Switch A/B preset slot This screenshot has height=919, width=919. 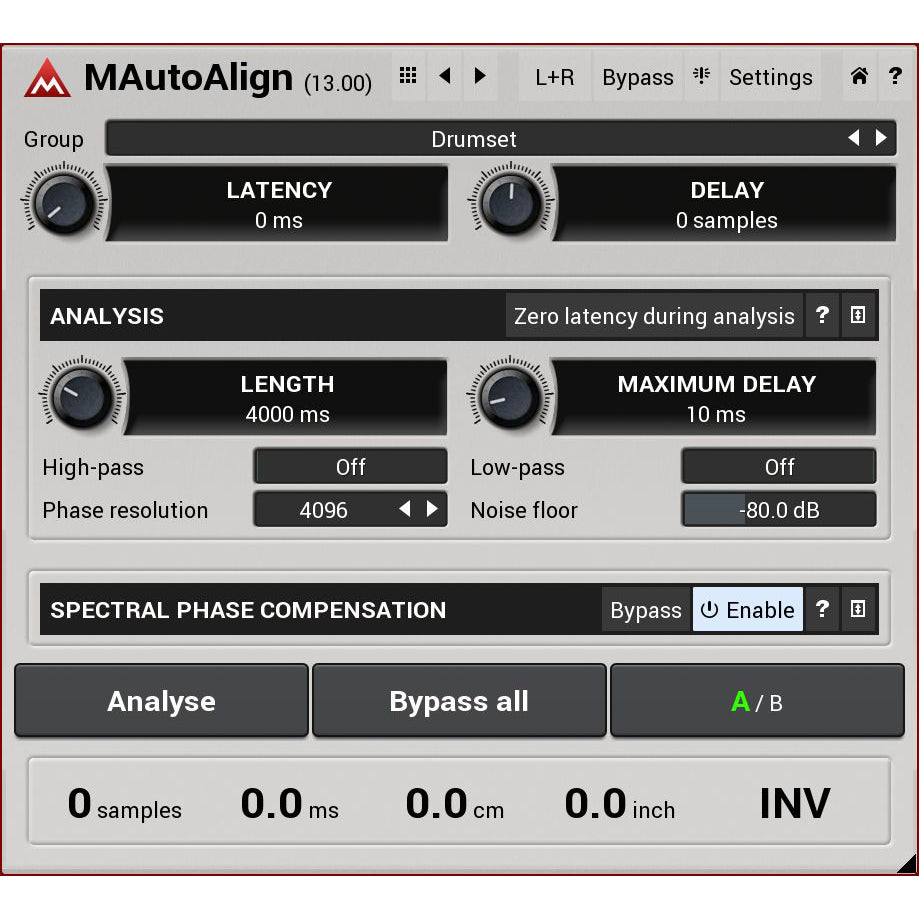pyautogui.click(x=756, y=702)
